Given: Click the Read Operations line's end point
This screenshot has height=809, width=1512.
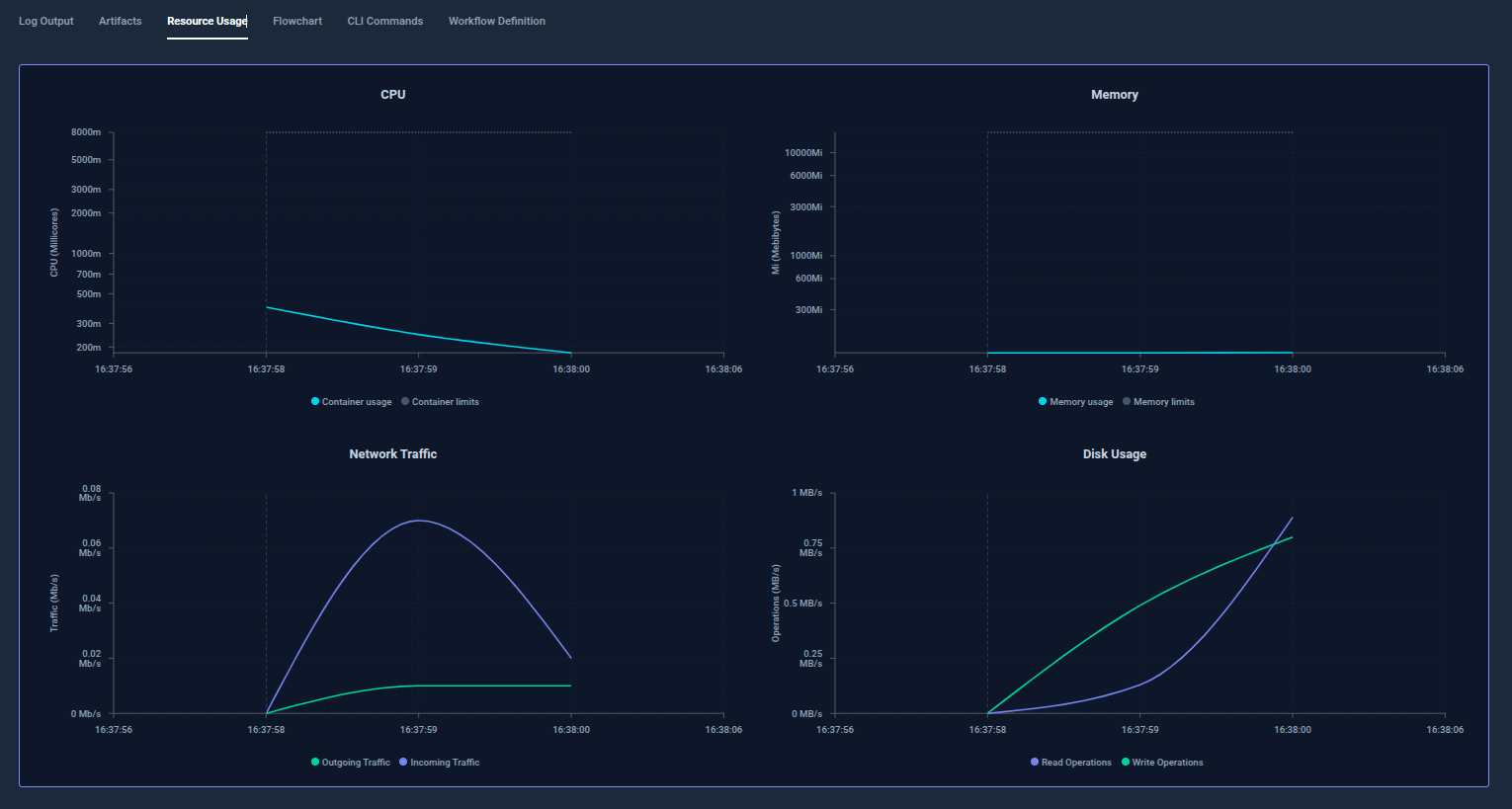Looking at the screenshot, I should (x=1292, y=518).
